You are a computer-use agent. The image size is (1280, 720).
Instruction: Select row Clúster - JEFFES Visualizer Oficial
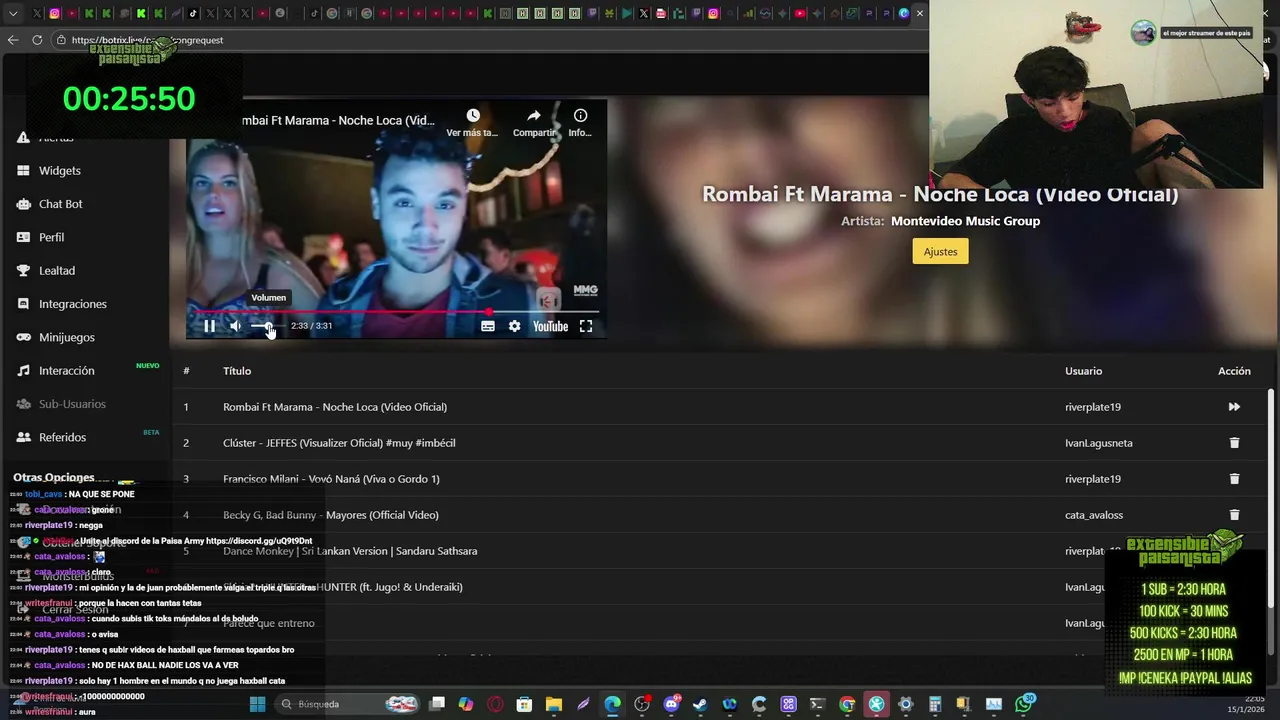click(x=720, y=443)
